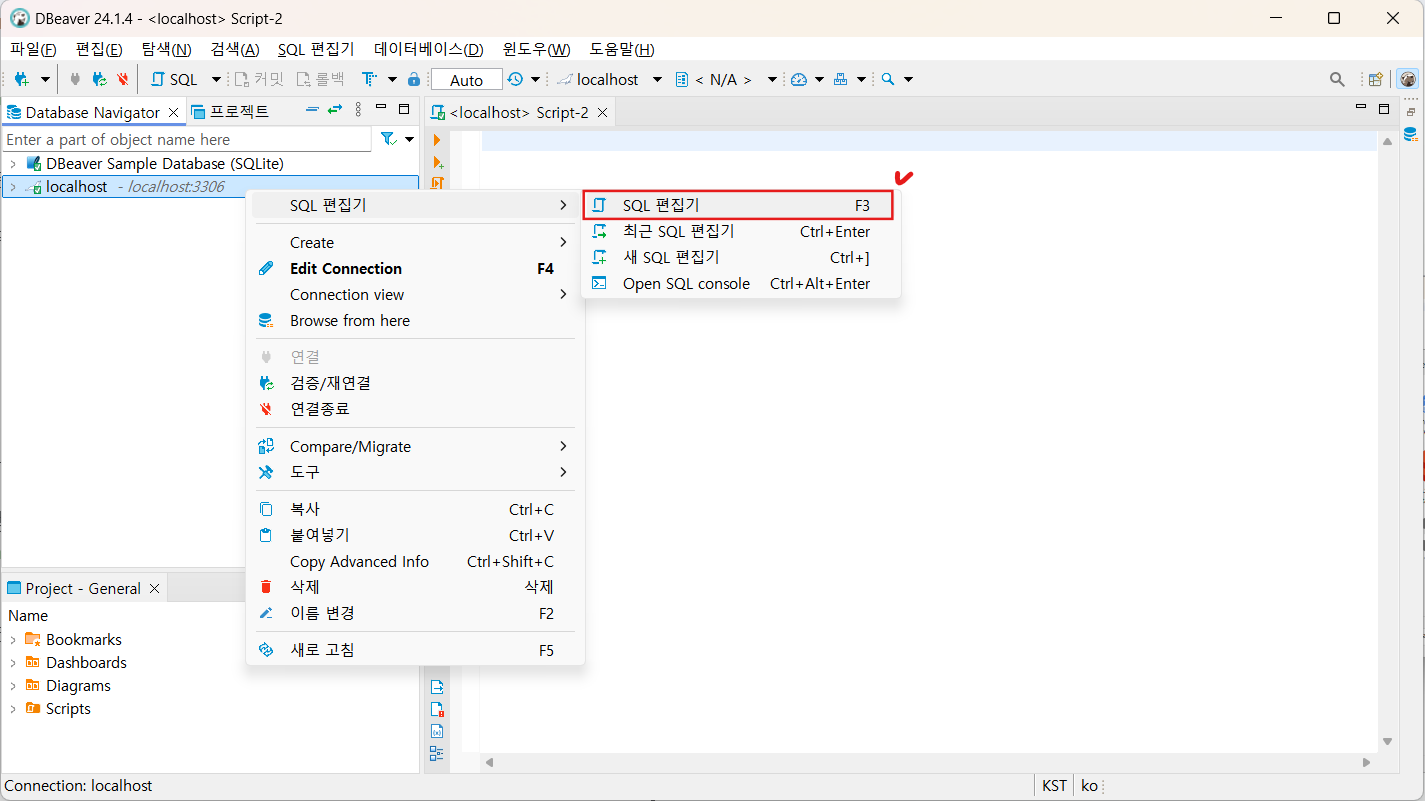
Task: Open the 탐색(N) menu
Action: (x=166, y=49)
